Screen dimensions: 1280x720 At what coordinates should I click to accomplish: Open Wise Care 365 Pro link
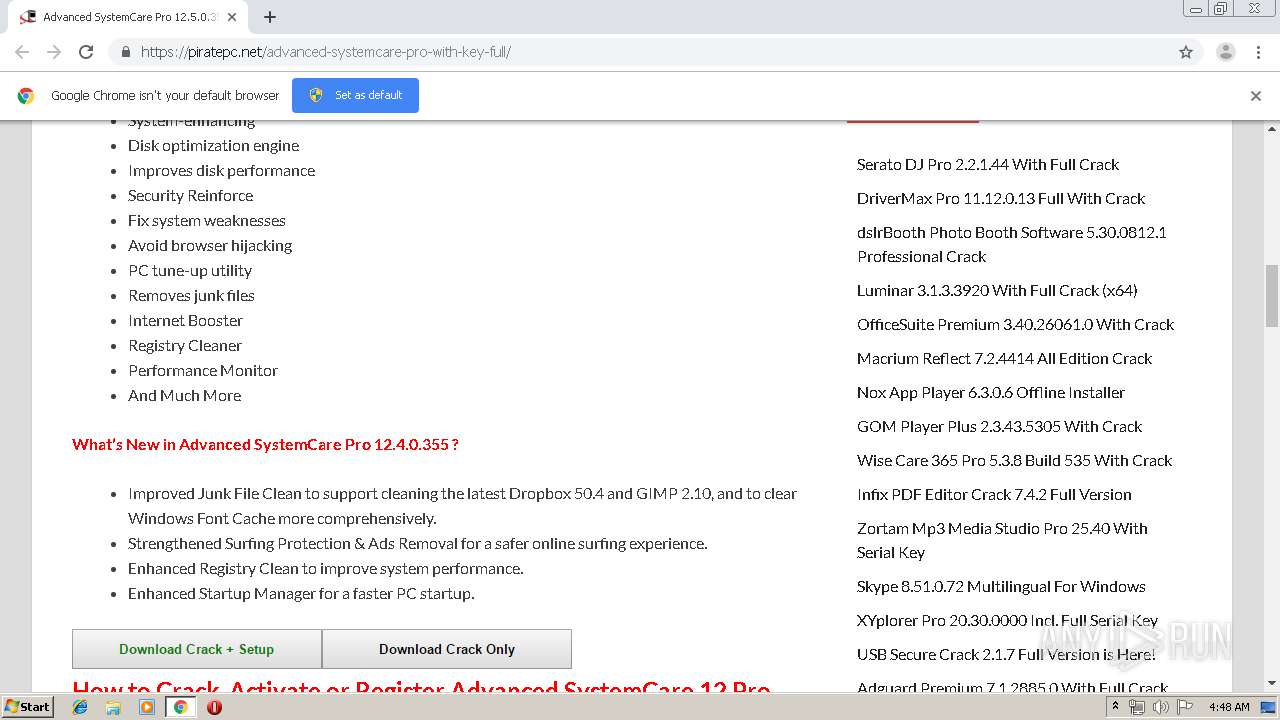click(1014, 461)
